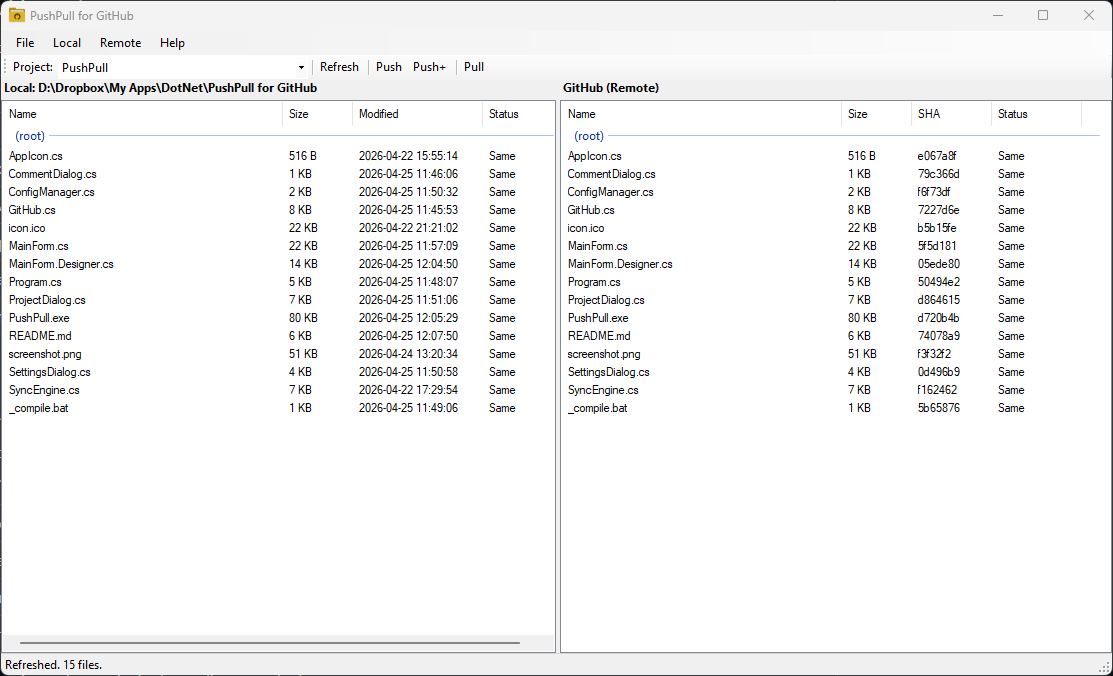Select local file MainForm.cs
1113x676 pixels.
[38, 246]
